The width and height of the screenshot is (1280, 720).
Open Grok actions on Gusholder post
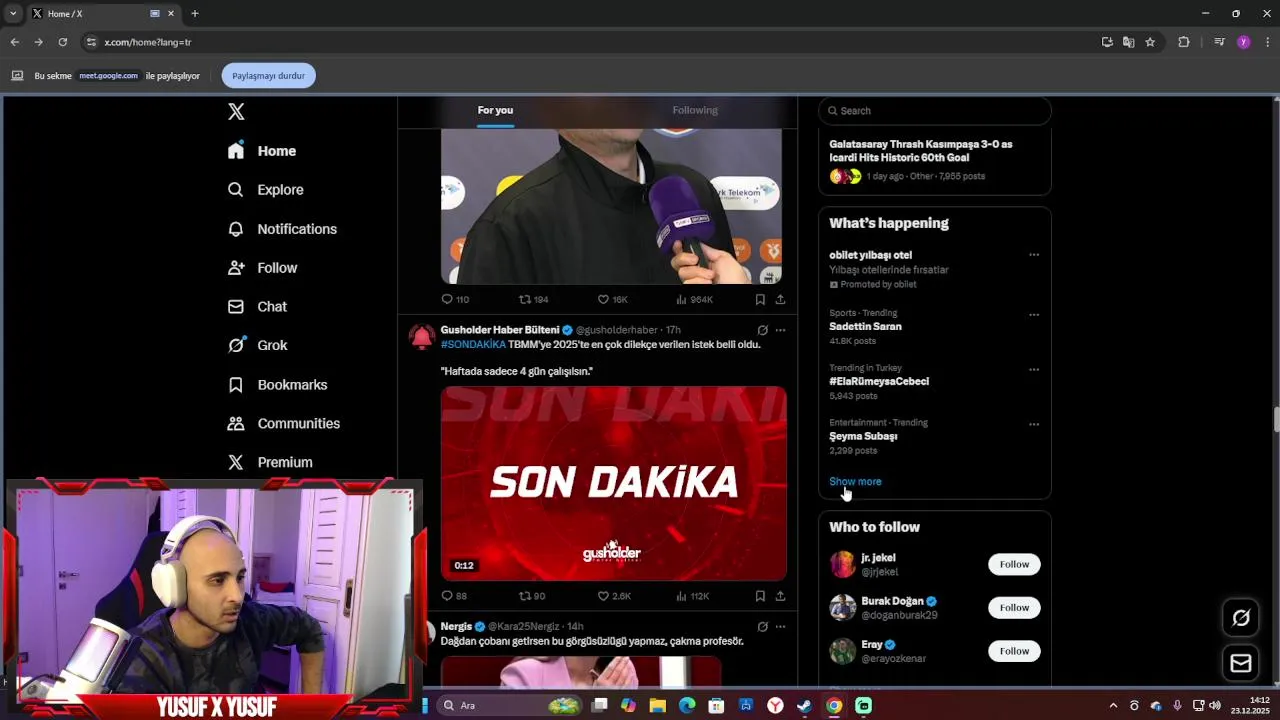[x=762, y=330]
